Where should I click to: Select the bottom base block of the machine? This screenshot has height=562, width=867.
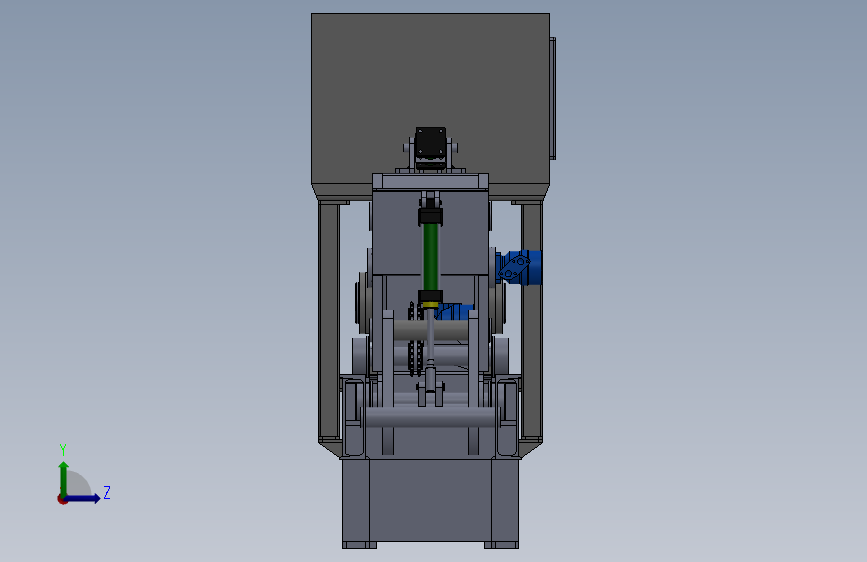[x=430, y=502]
